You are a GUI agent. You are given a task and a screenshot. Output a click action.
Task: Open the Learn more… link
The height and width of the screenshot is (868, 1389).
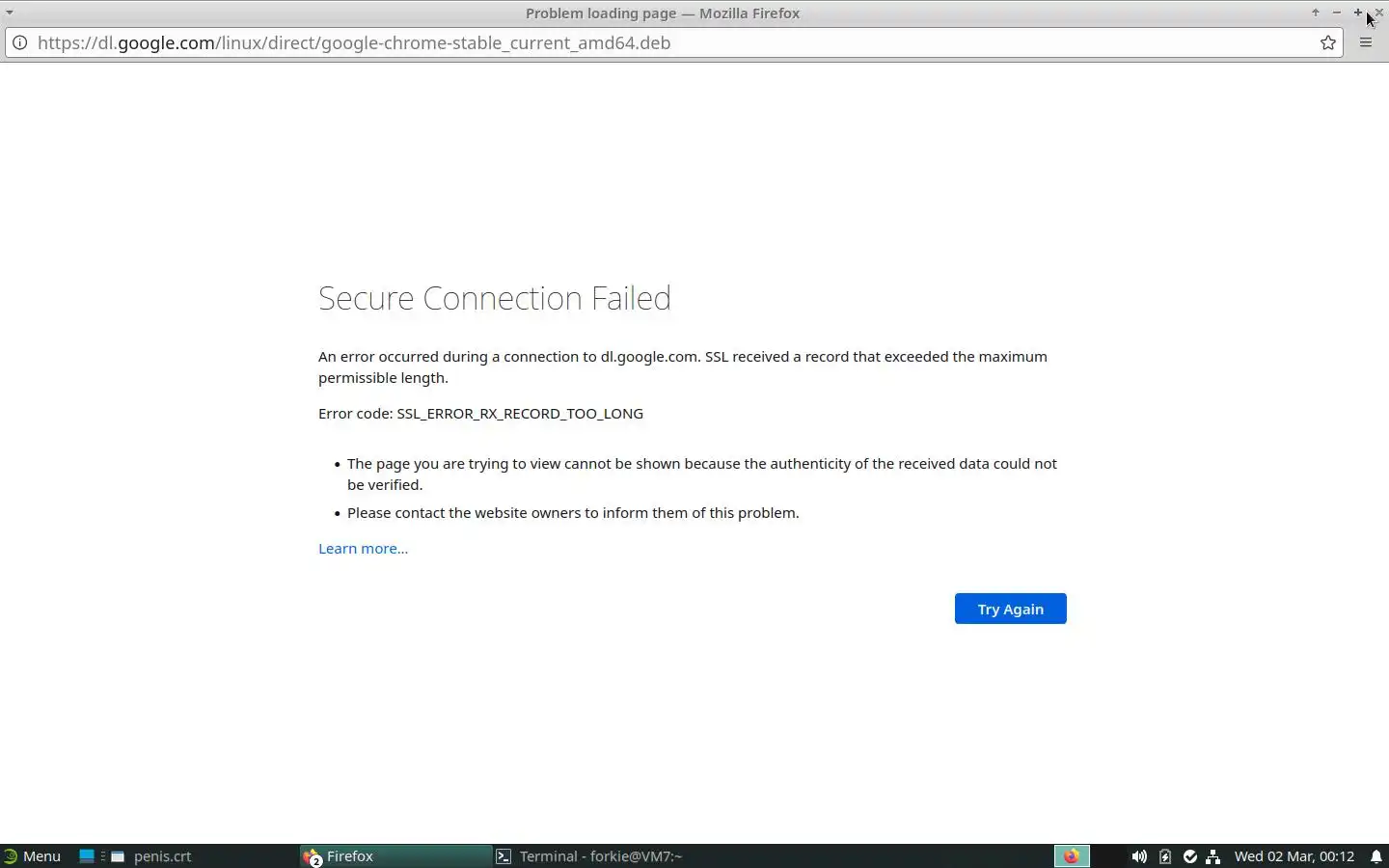coord(363,548)
